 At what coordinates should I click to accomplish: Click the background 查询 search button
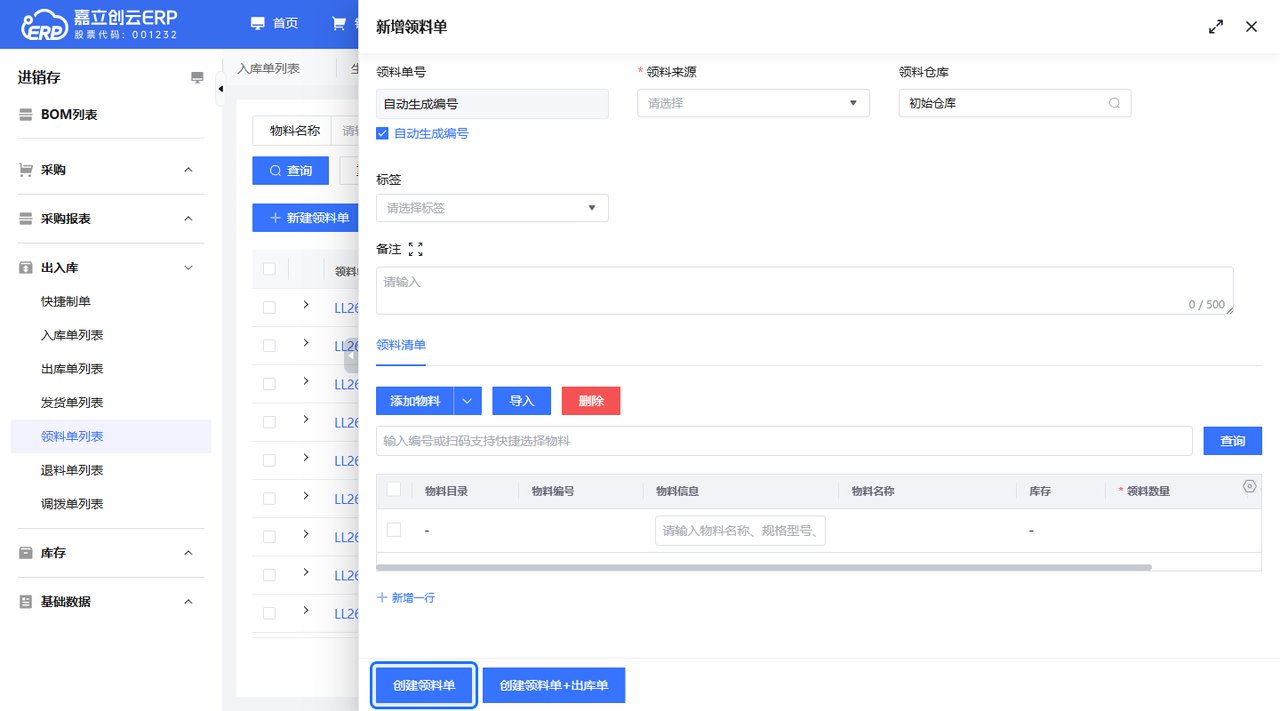tap(291, 171)
